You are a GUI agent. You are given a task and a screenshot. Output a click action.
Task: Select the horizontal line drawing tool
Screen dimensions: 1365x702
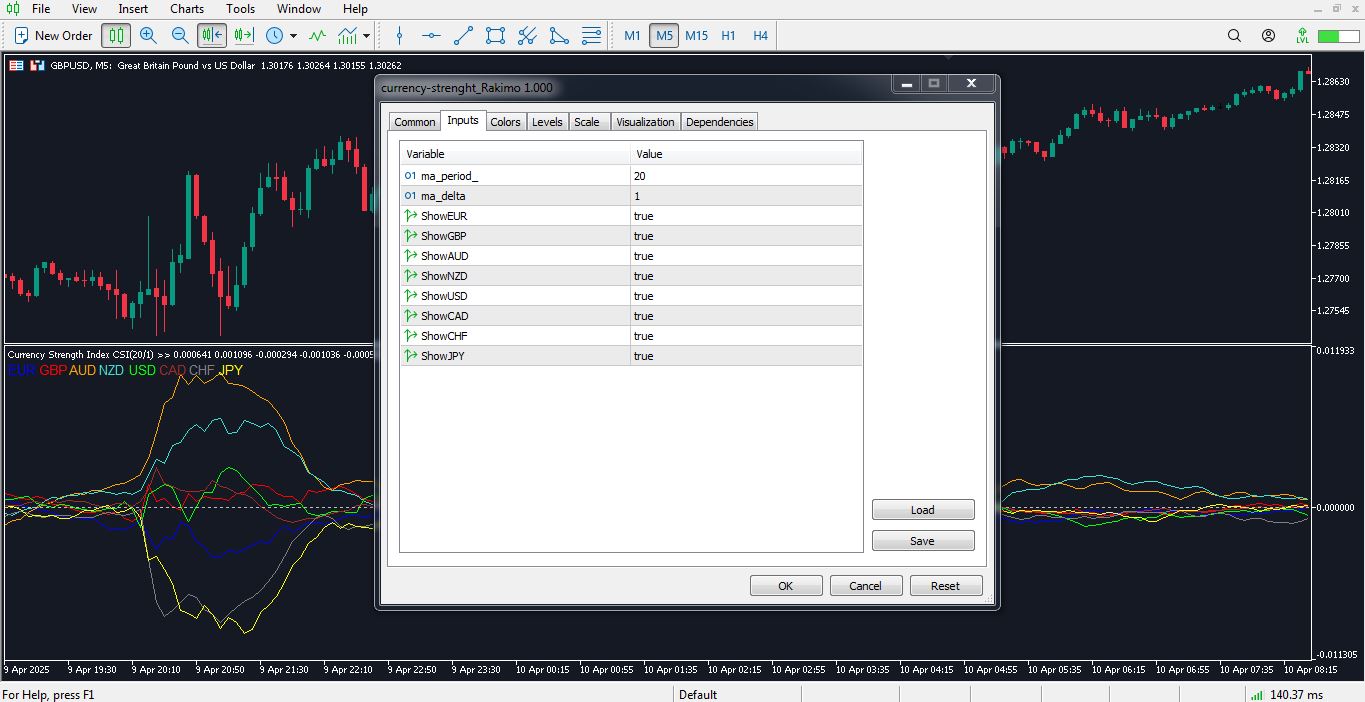tap(431, 36)
